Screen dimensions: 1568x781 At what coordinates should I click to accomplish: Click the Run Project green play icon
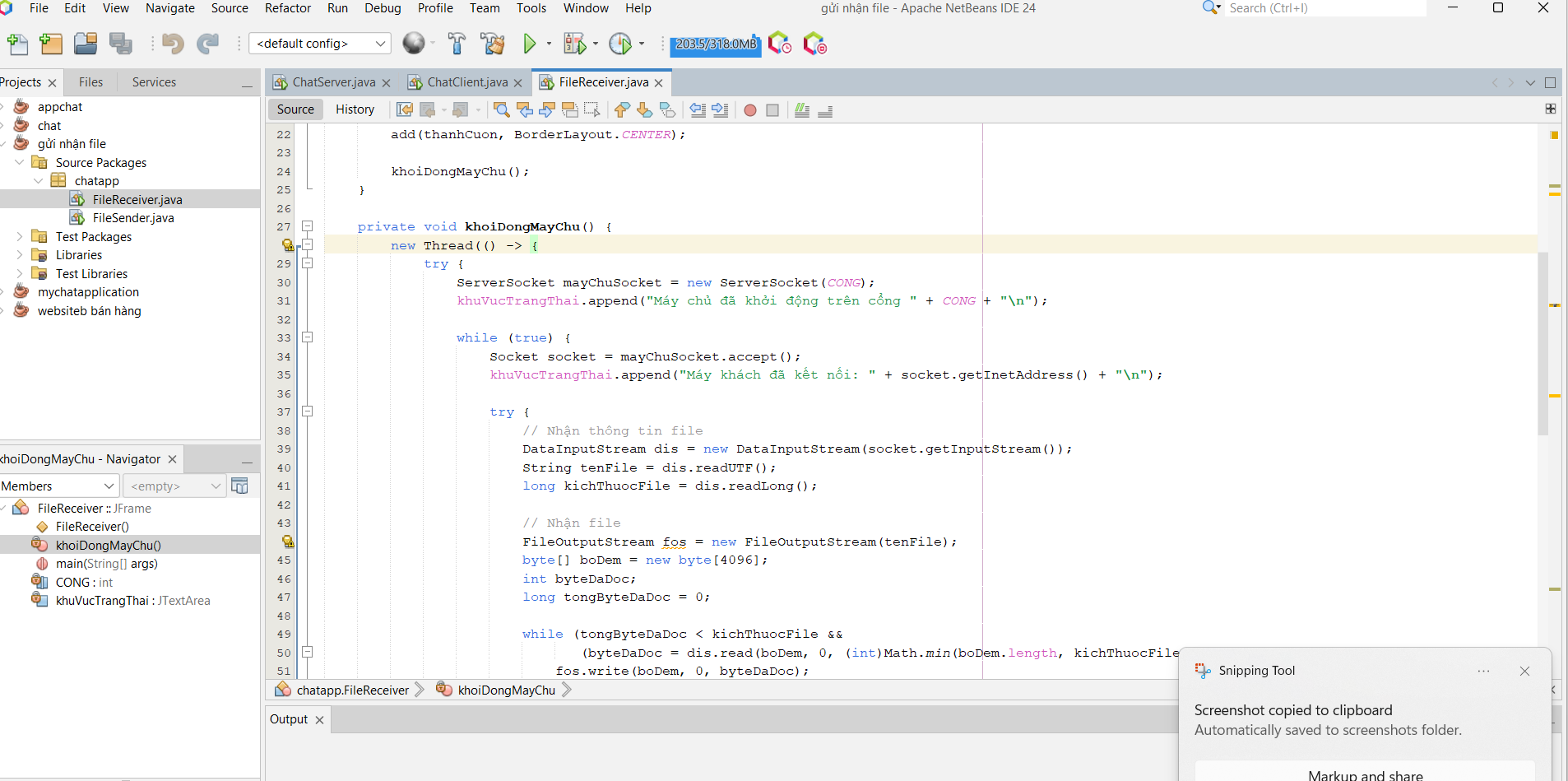point(530,44)
